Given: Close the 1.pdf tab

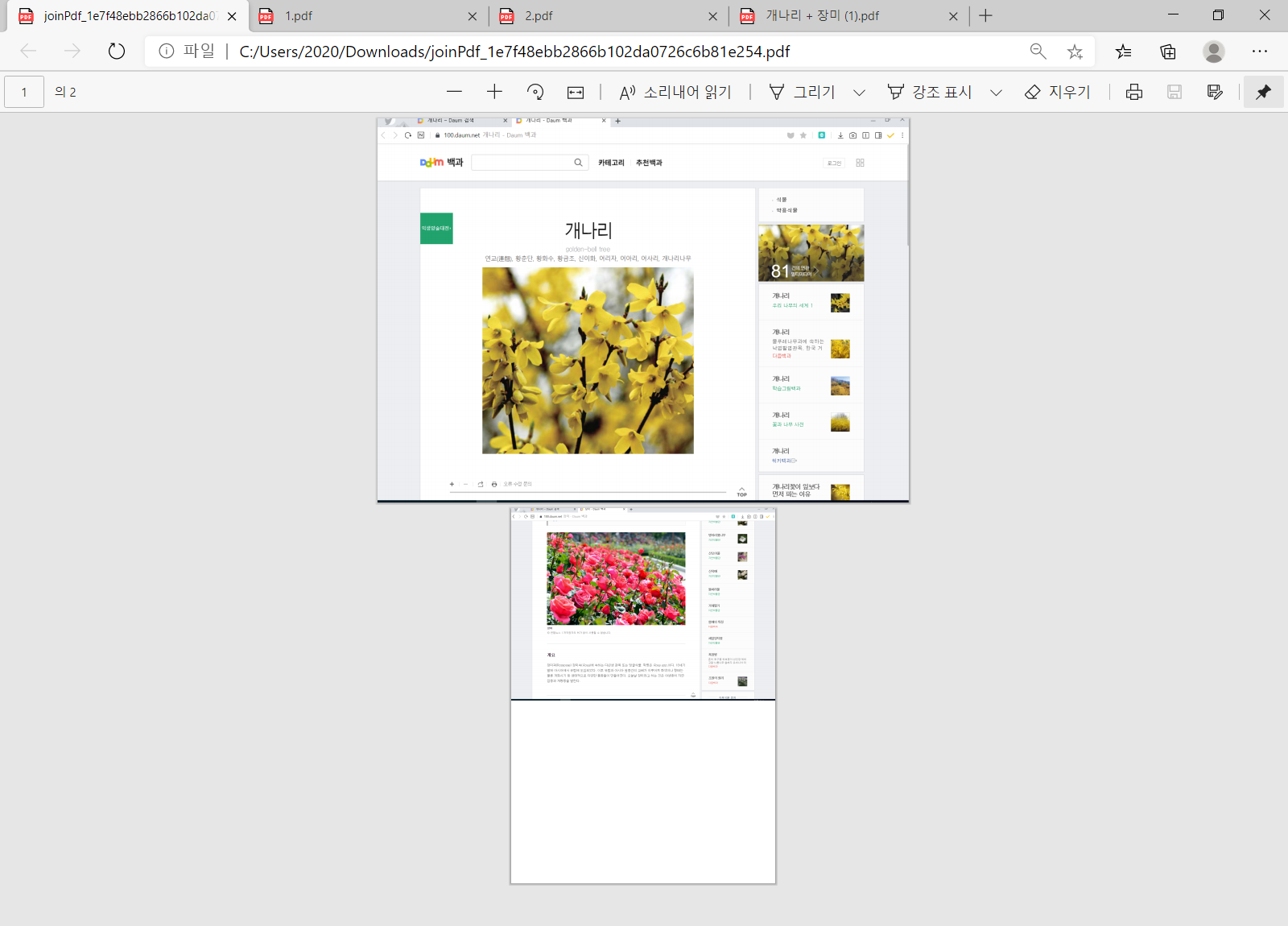Looking at the screenshot, I should pyautogui.click(x=472, y=16).
